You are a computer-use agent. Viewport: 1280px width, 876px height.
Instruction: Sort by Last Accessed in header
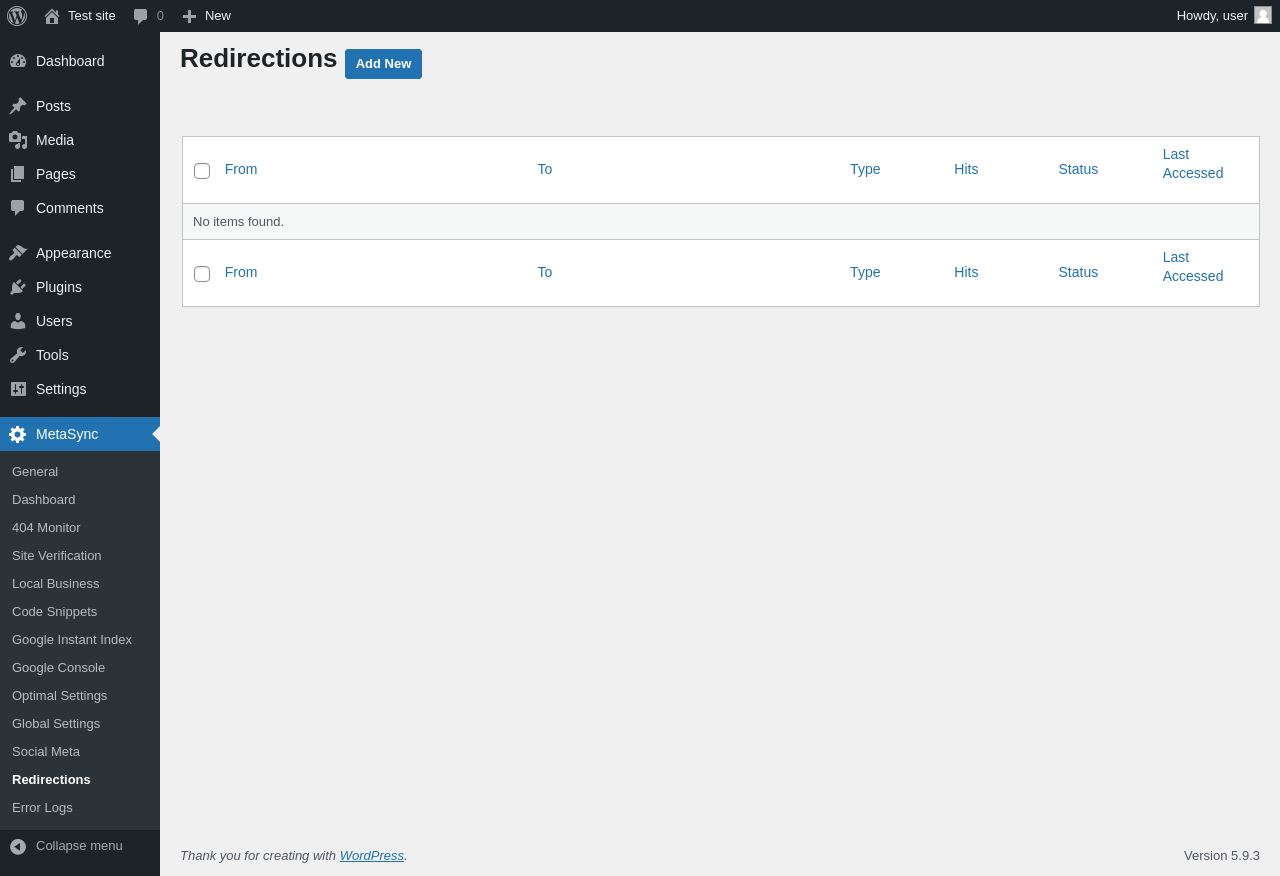(1193, 164)
